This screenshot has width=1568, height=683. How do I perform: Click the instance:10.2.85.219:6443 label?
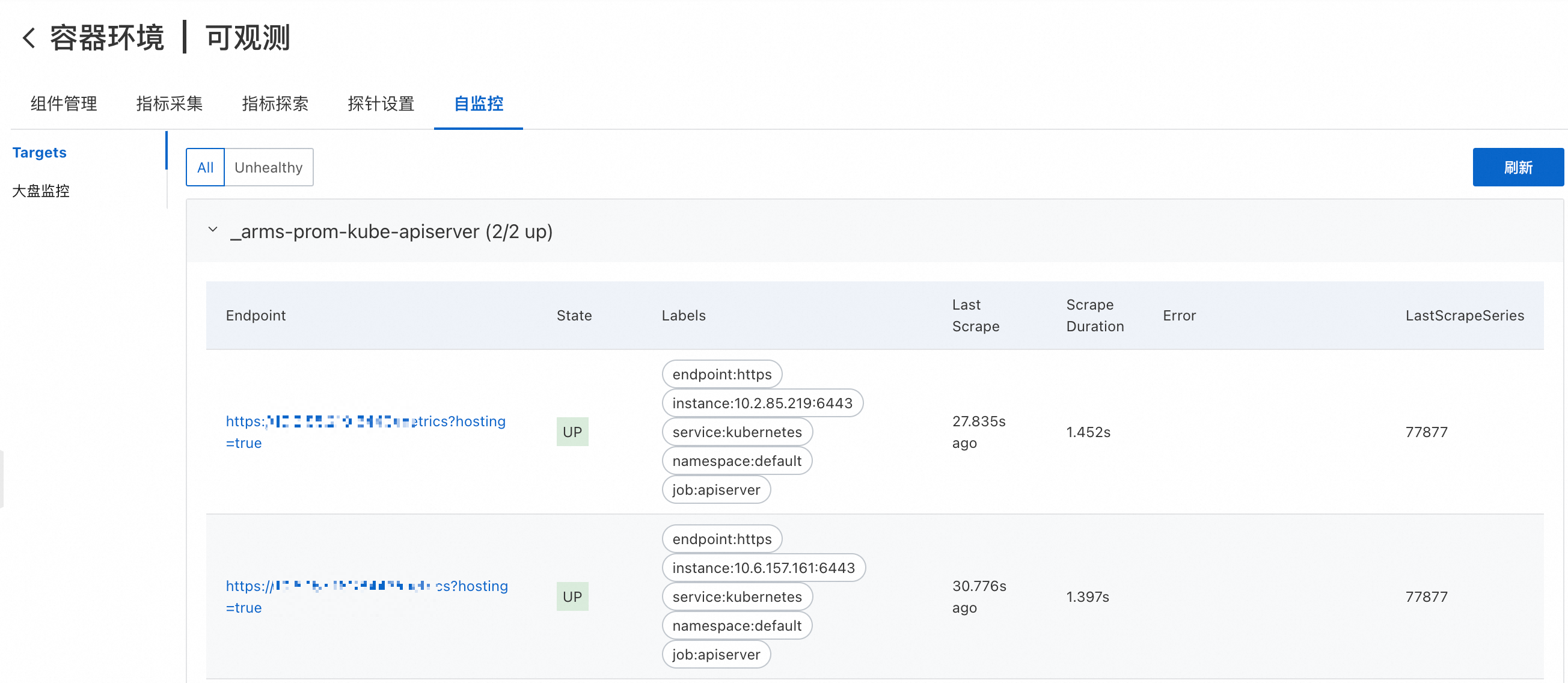tap(762, 403)
